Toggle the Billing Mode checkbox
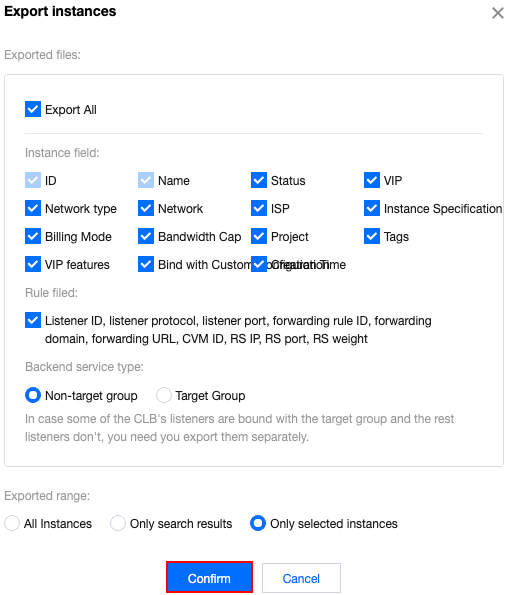This screenshot has width=509, height=595. 33,236
